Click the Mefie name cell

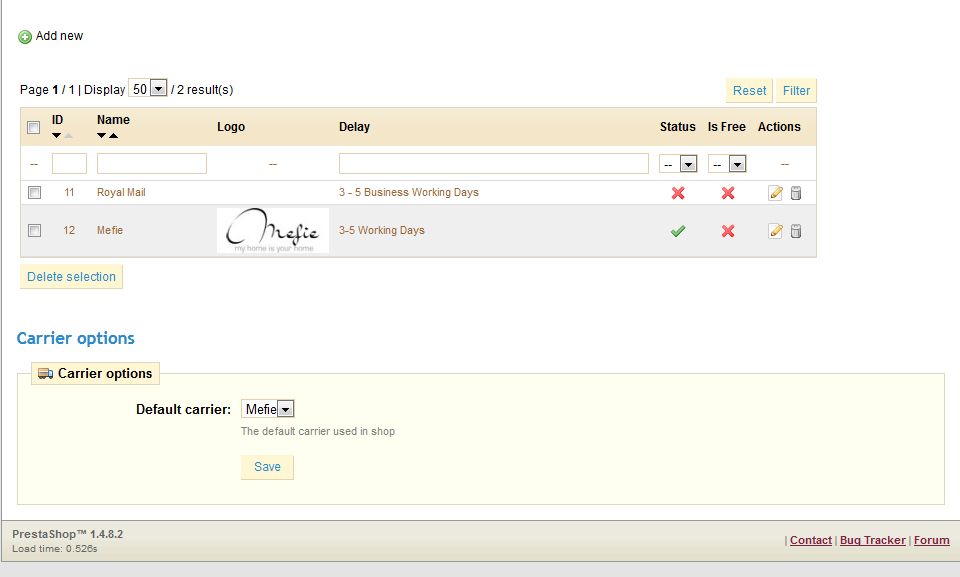pos(110,230)
